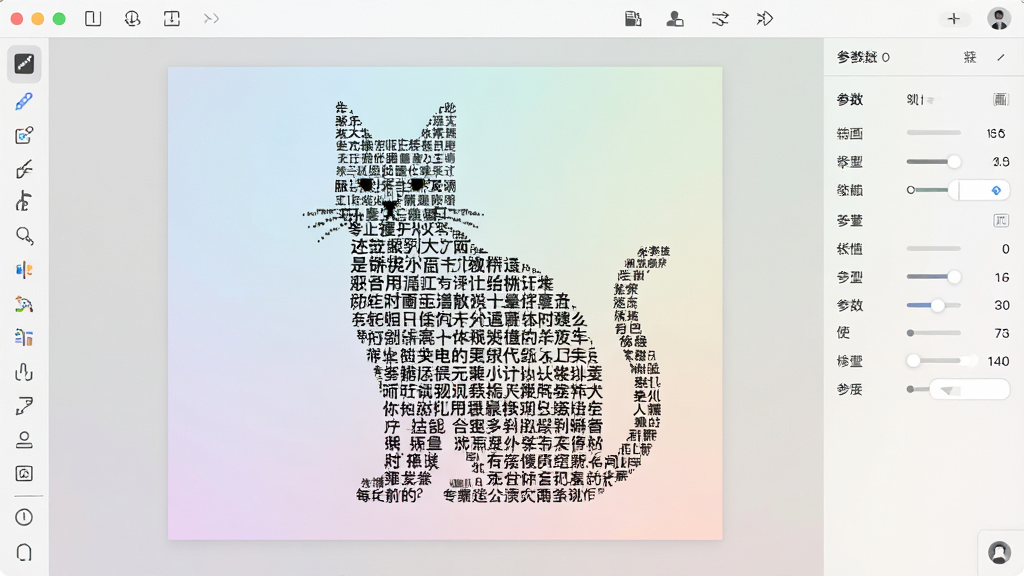Select the blue pen tool

point(24,101)
